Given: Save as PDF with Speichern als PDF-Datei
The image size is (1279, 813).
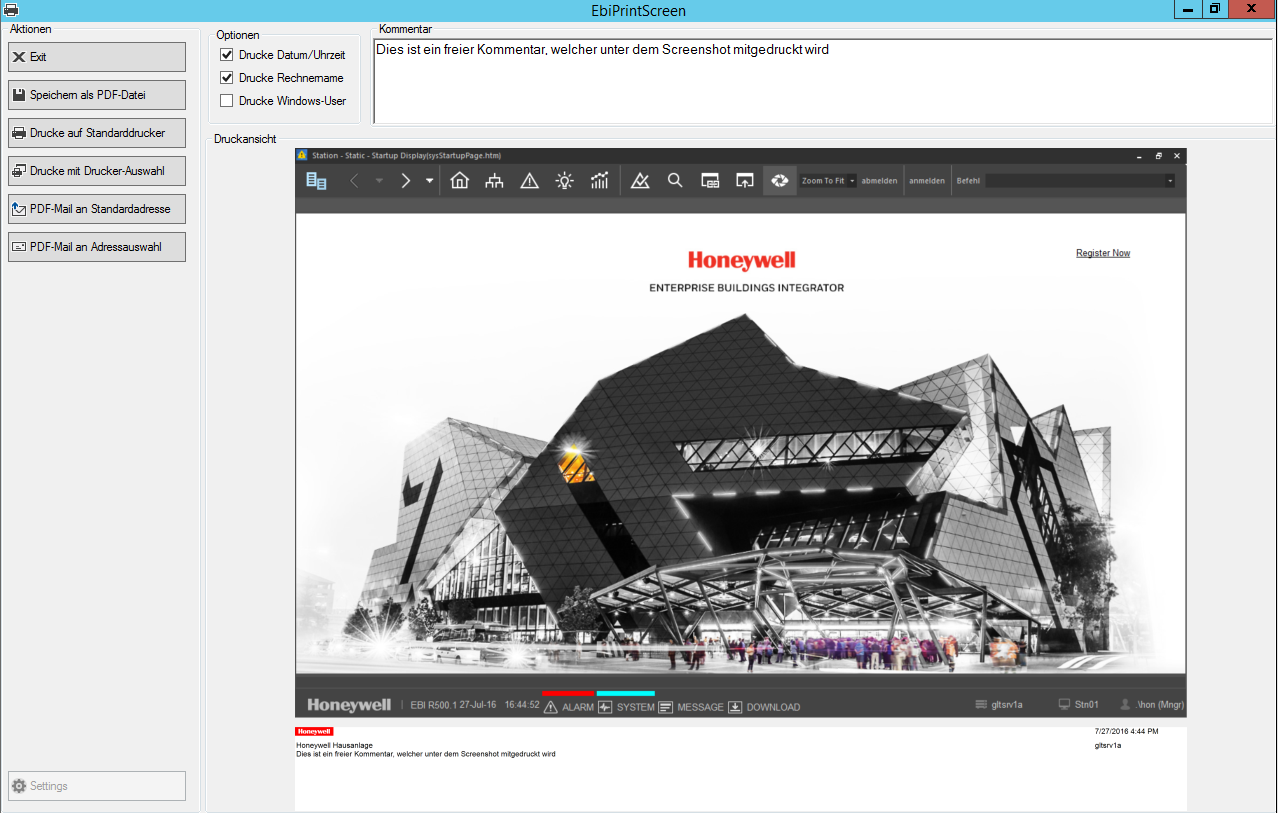Looking at the screenshot, I should [97, 95].
